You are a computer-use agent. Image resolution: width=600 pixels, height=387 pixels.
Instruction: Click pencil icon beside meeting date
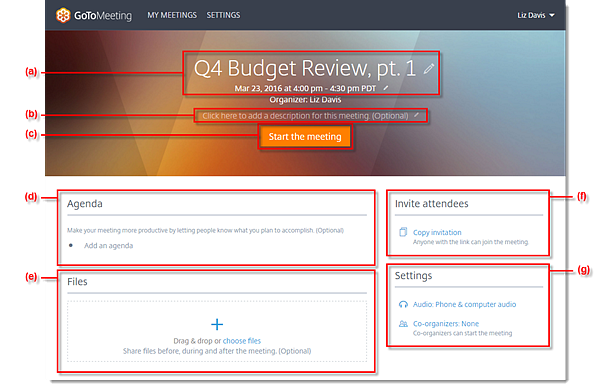[x=386, y=88]
